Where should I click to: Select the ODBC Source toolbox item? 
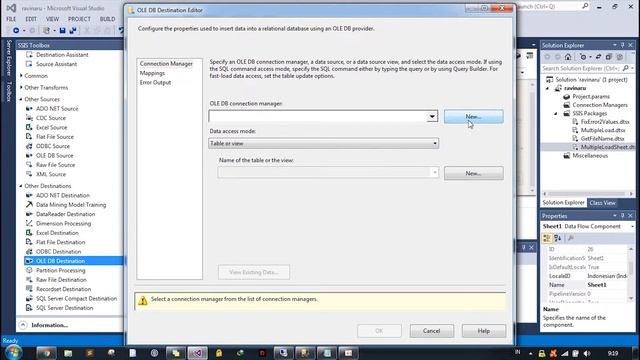coord(53,146)
